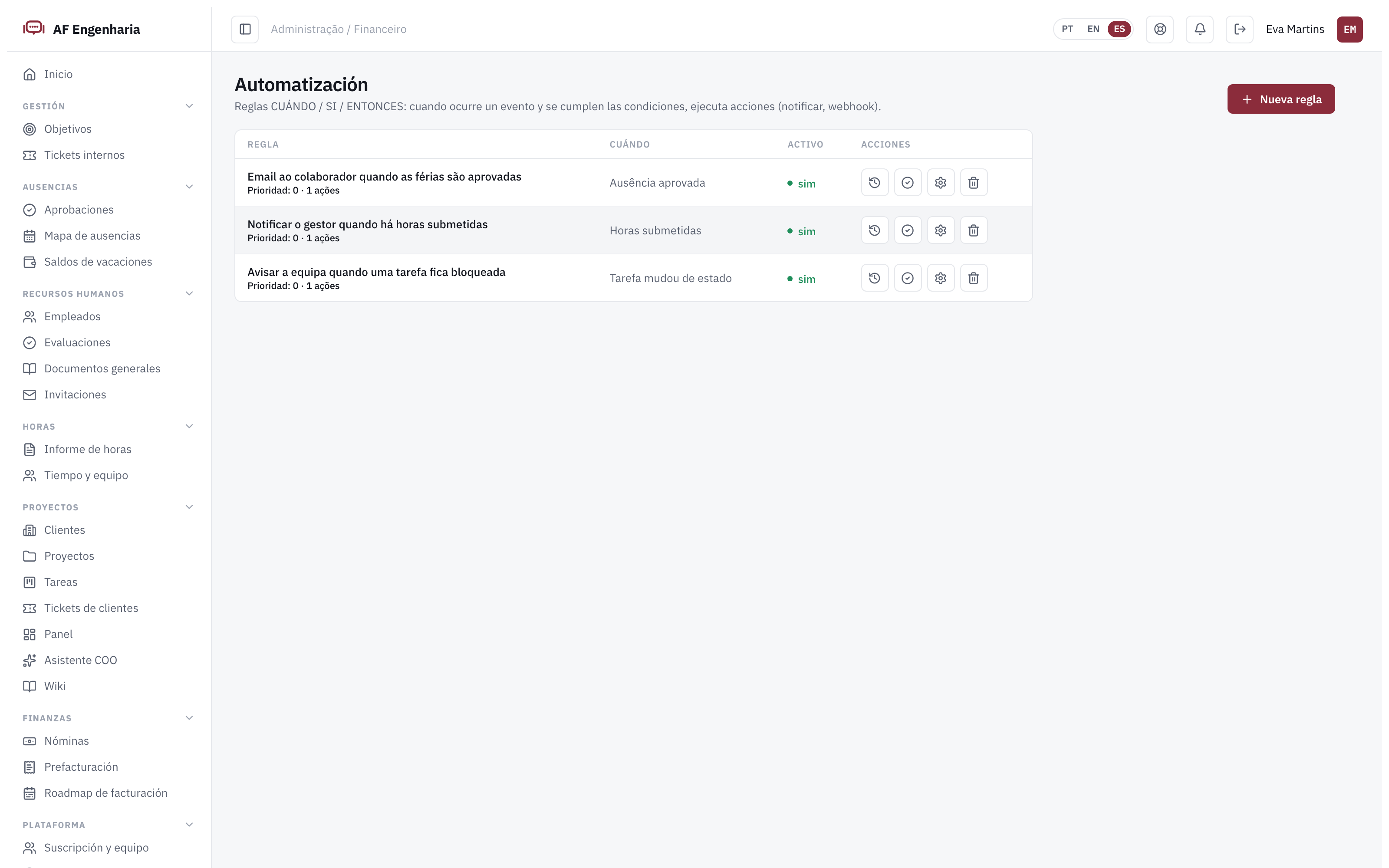The image size is (1389, 868).
Task: Click the Eva Martins user name
Action: [x=1295, y=29]
